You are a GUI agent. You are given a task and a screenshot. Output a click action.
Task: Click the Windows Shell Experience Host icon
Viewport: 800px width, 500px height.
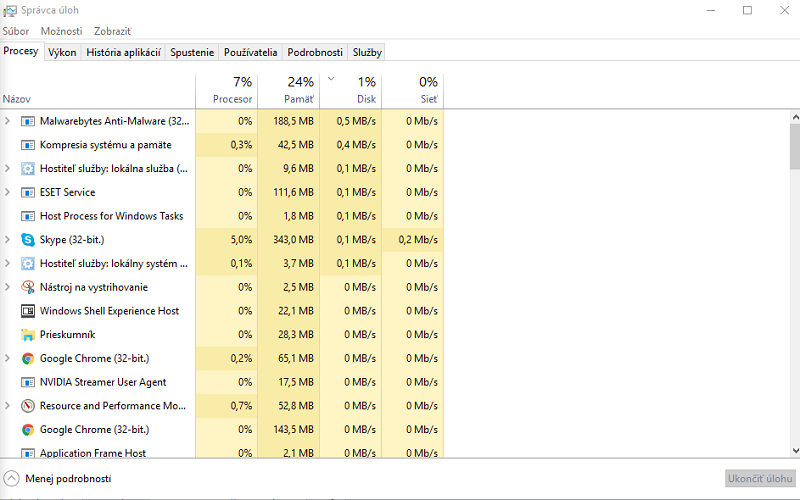[28, 311]
